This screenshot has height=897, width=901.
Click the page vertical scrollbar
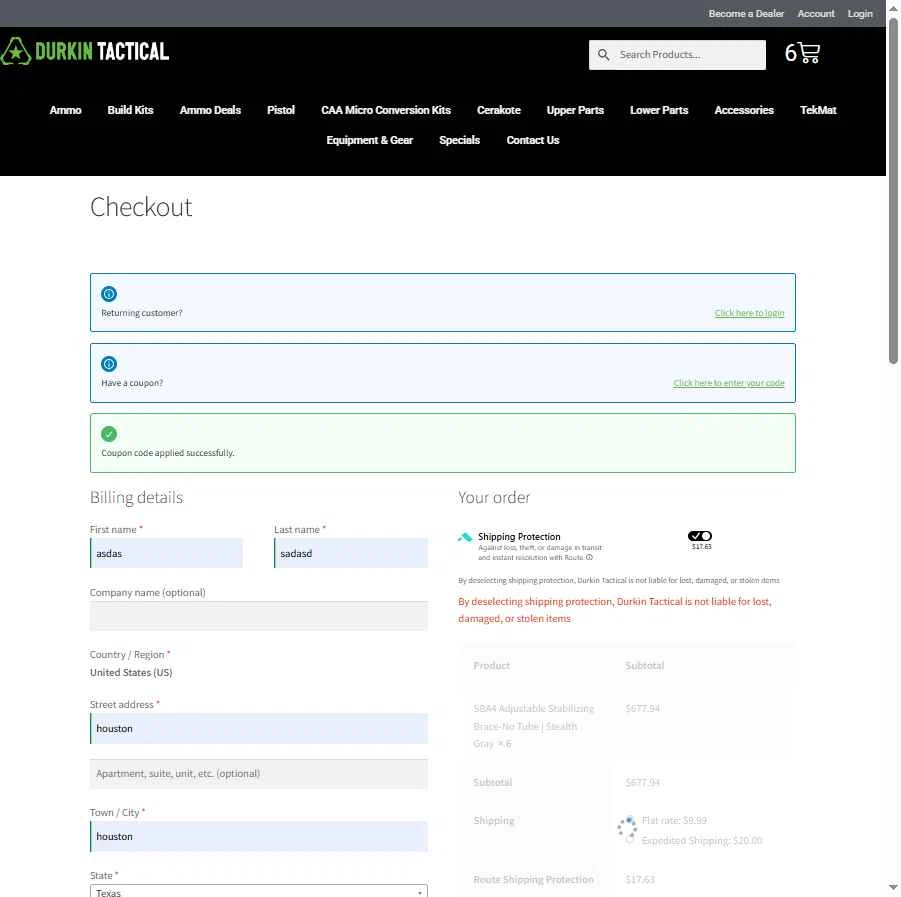893,190
